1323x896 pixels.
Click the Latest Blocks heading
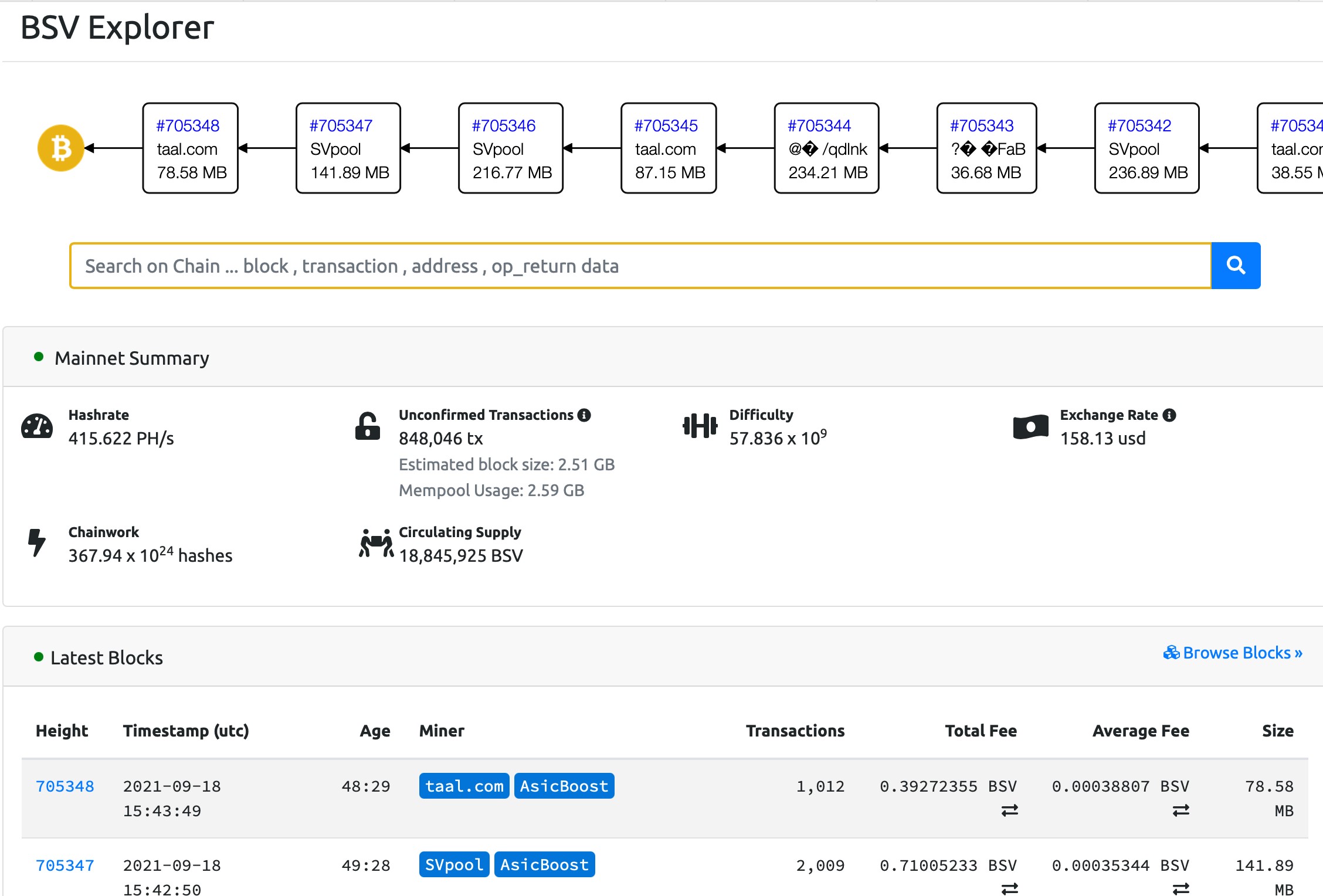coord(106,658)
